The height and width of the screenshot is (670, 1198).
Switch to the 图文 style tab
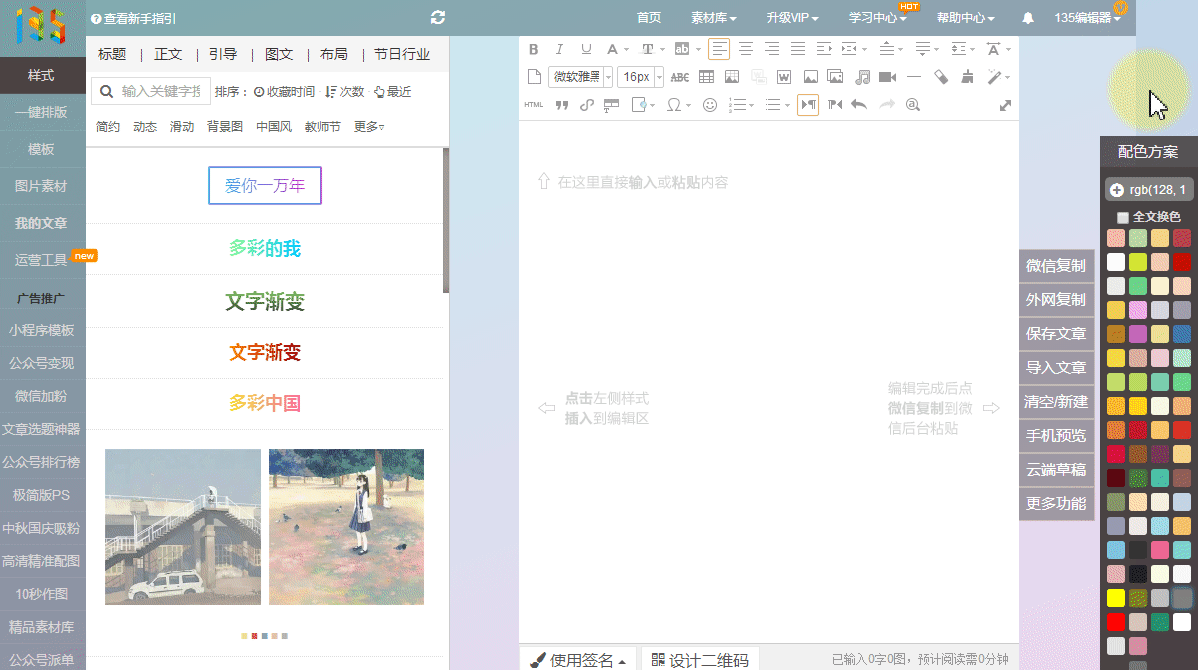coord(279,55)
